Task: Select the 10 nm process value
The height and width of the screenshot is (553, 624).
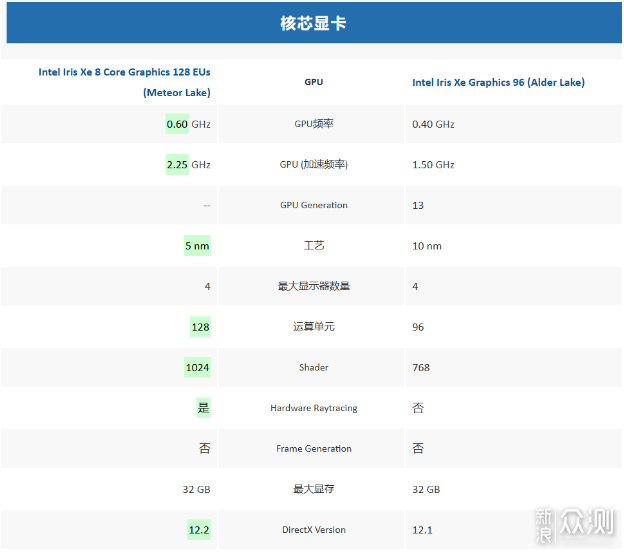Action: coord(427,246)
